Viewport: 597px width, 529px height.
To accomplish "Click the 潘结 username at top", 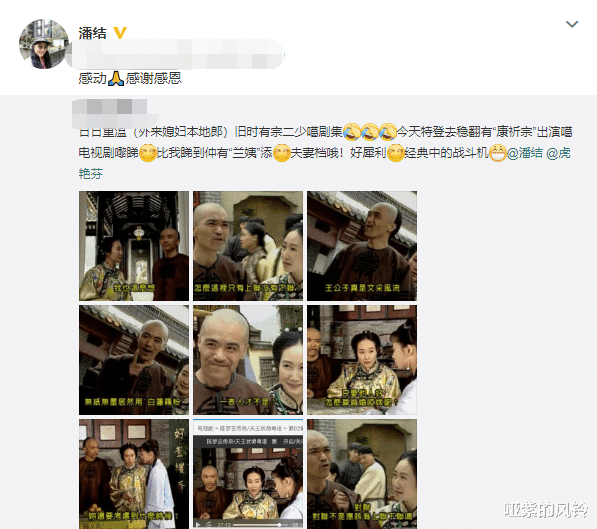I will [x=93, y=33].
